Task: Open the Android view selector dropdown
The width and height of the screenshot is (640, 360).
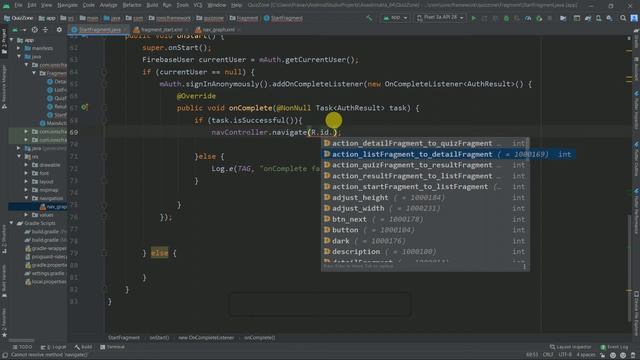Action: (18, 30)
